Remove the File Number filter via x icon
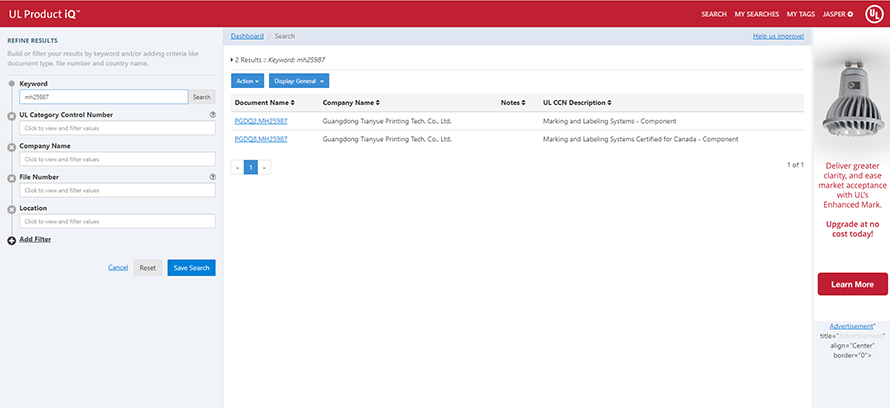This screenshot has width=890, height=408. pyautogui.click(x=11, y=179)
